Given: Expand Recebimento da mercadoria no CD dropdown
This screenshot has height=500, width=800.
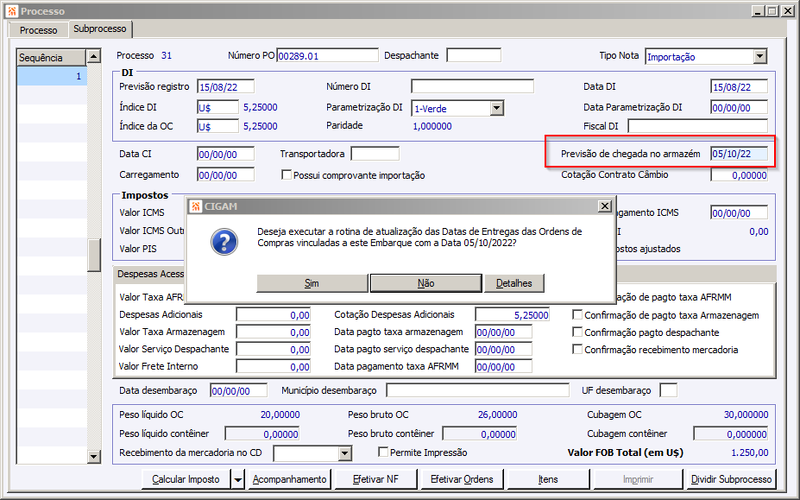Looking at the screenshot, I should [345, 453].
